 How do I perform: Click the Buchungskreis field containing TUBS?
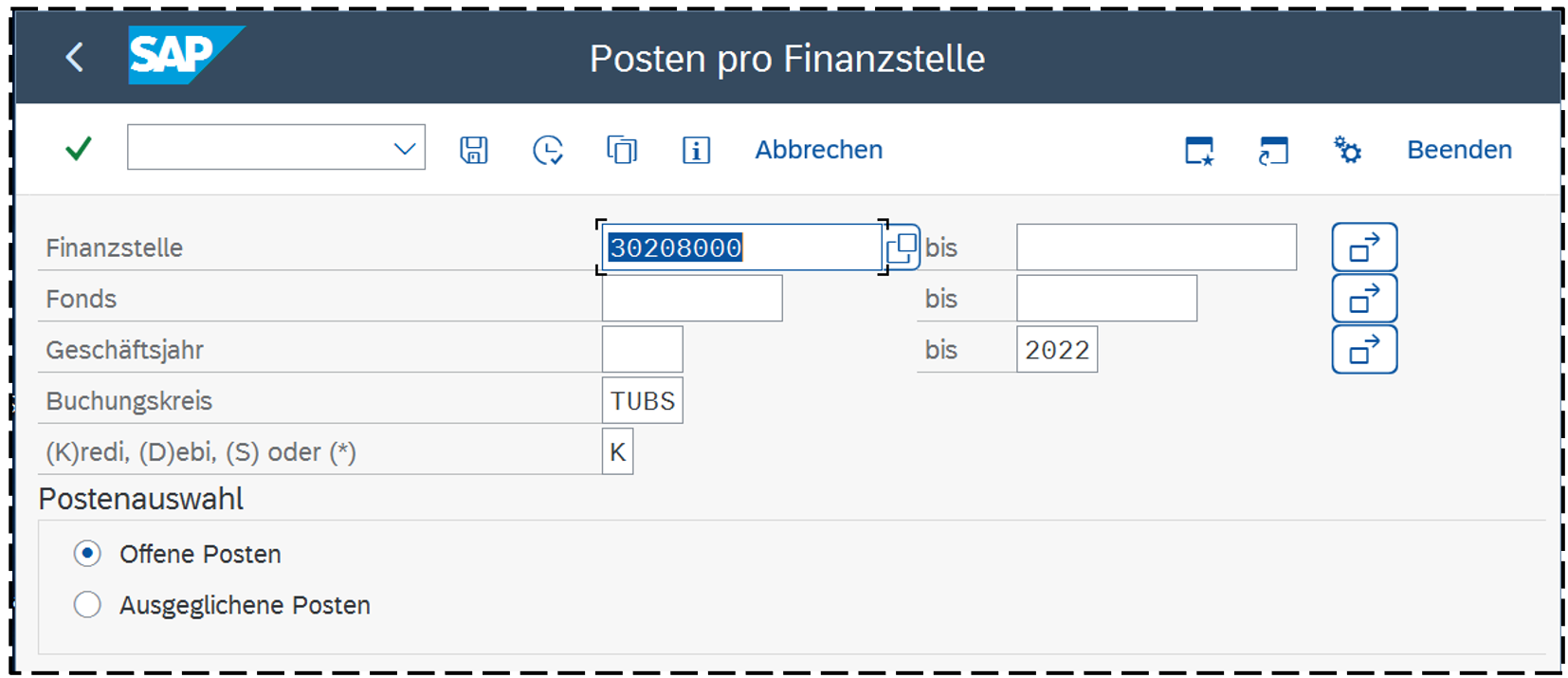642,401
